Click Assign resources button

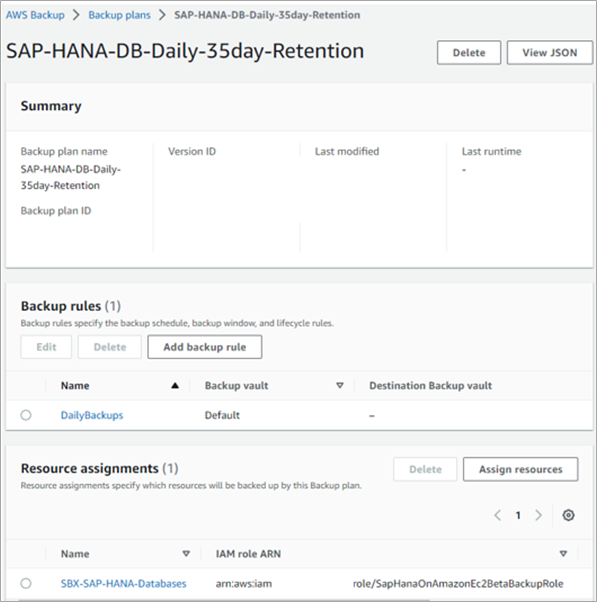click(521, 469)
